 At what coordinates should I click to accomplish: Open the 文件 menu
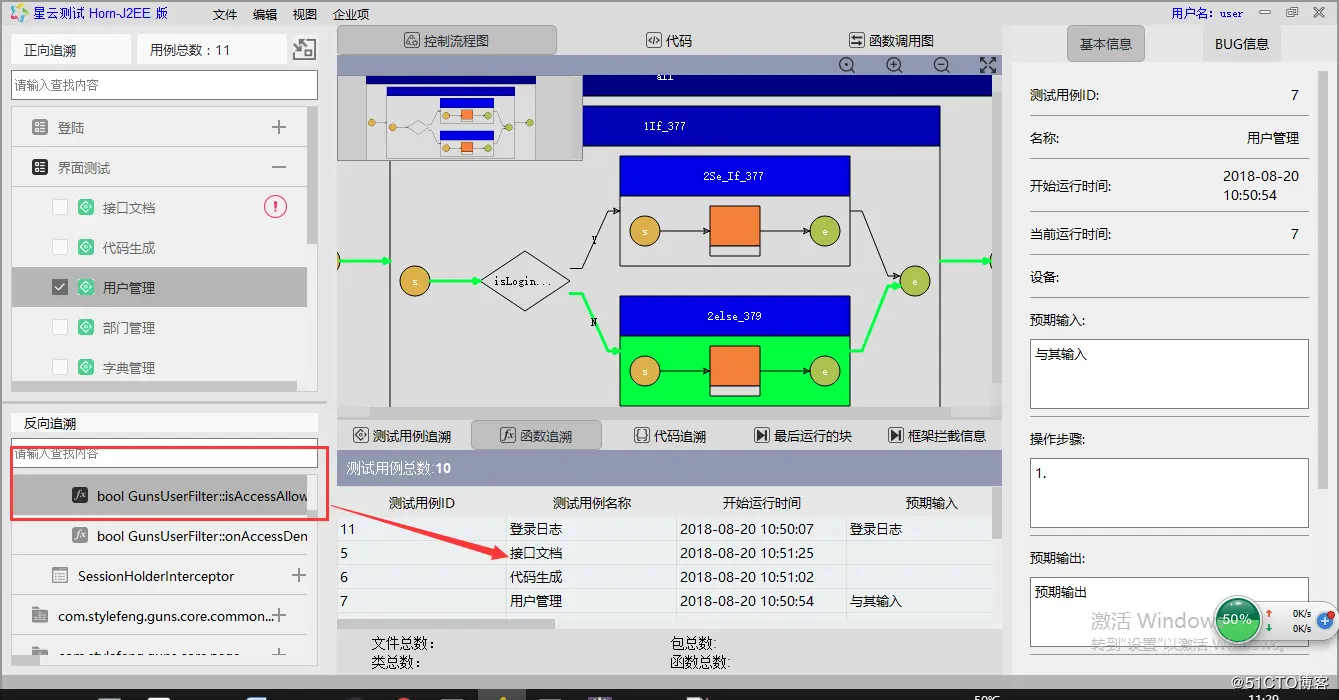tap(223, 13)
